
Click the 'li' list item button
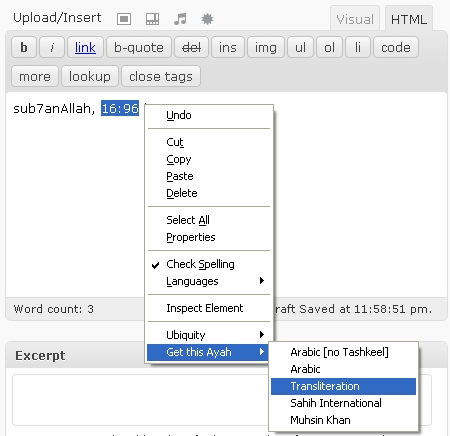pos(358,47)
